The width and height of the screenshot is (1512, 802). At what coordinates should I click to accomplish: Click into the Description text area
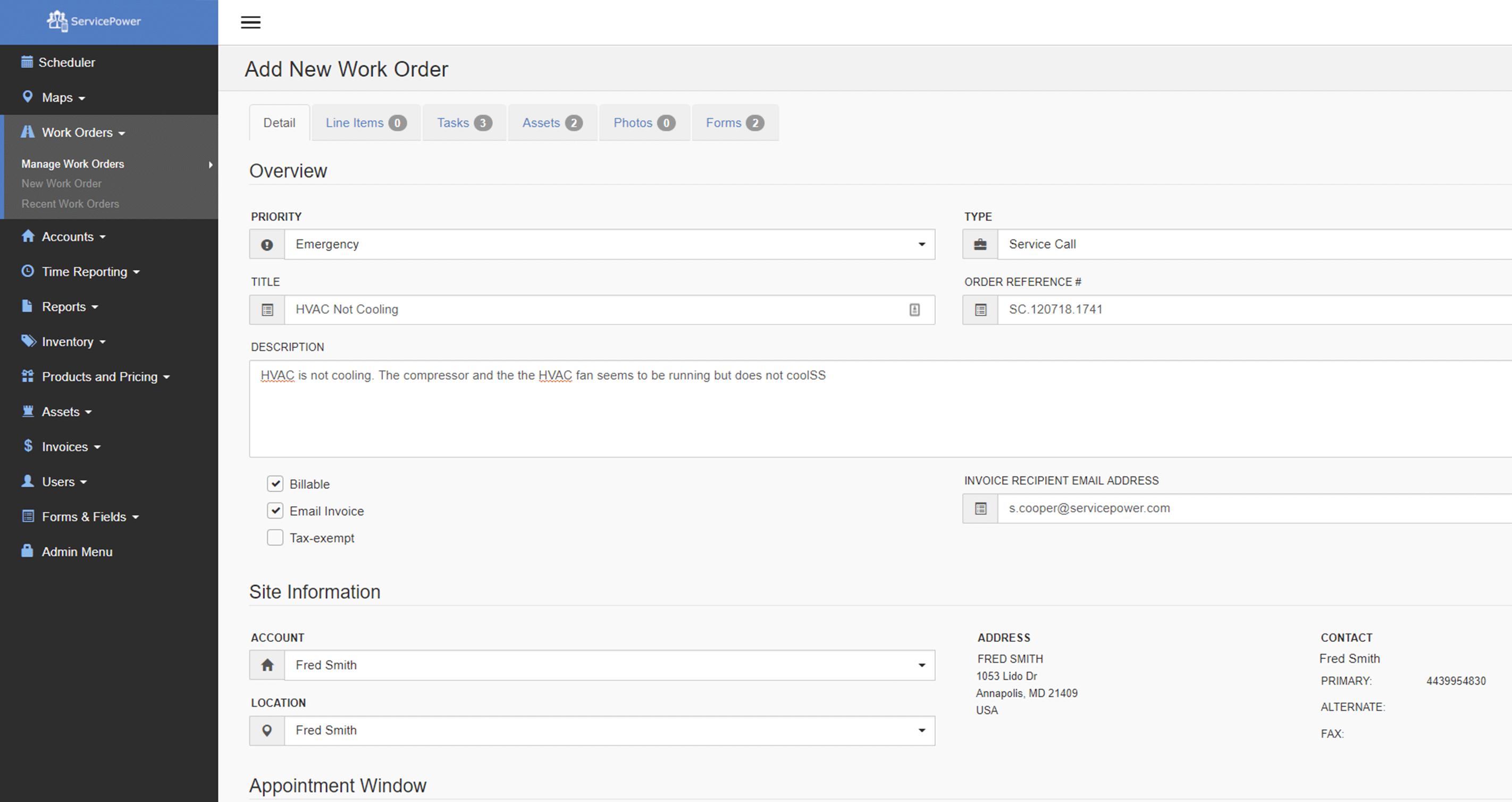click(x=880, y=408)
